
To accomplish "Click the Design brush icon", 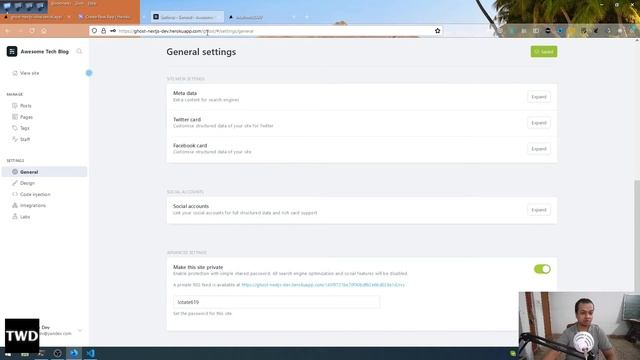I will 15,183.
